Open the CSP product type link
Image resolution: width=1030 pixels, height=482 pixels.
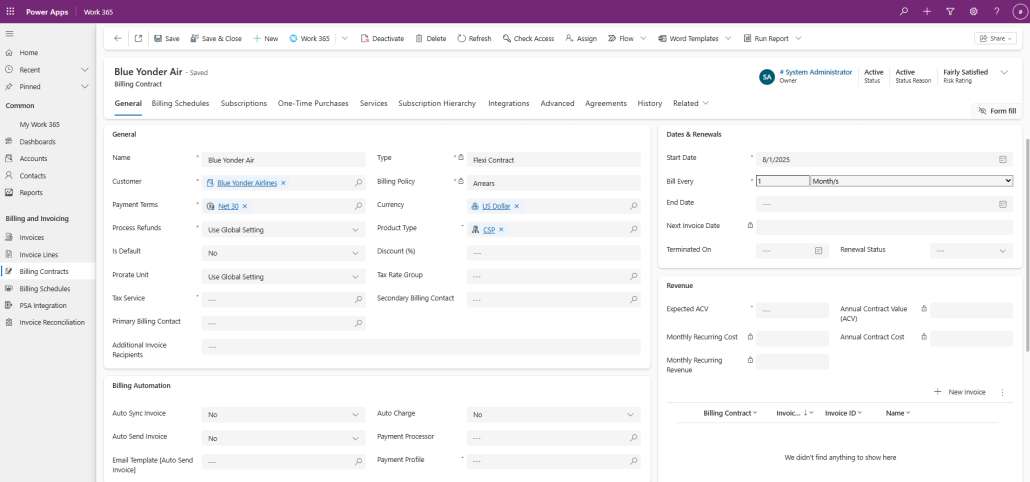point(489,230)
